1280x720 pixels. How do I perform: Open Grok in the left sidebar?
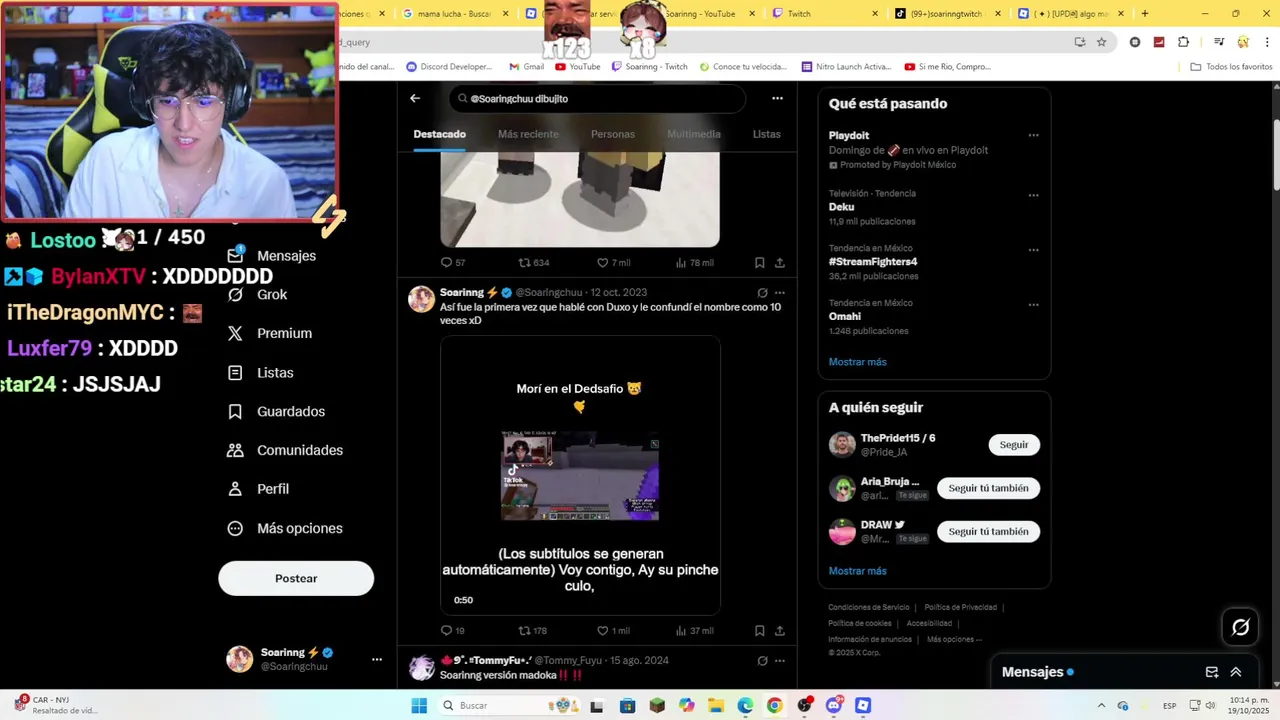point(257,295)
